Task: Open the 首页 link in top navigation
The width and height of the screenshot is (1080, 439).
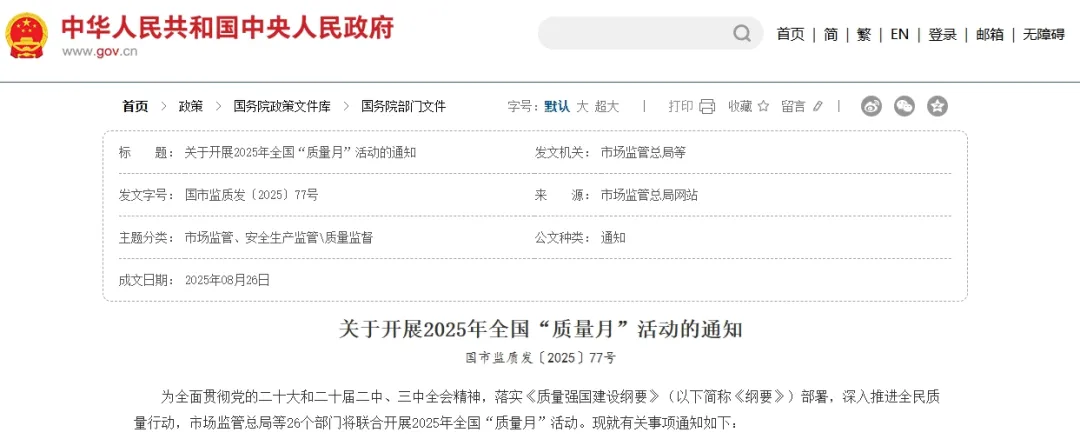Action: pyautogui.click(x=790, y=34)
